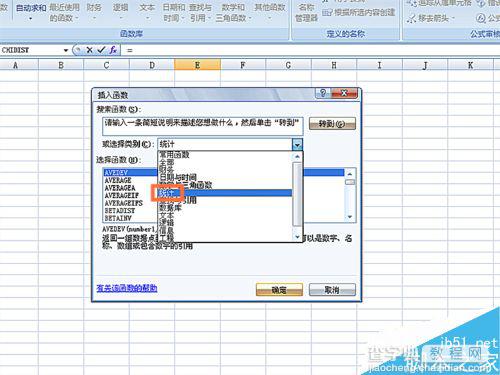
Task: Select column D header
Action: click(152, 65)
